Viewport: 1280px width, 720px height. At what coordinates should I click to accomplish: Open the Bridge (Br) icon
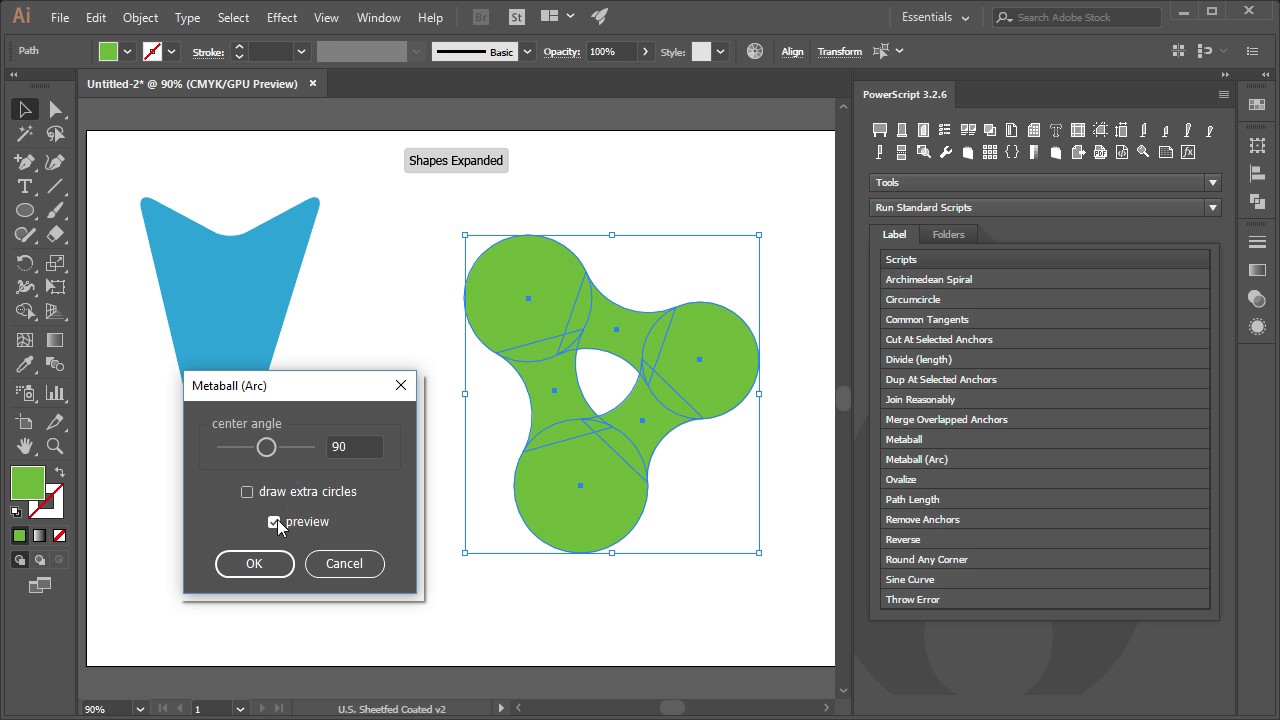pos(481,17)
